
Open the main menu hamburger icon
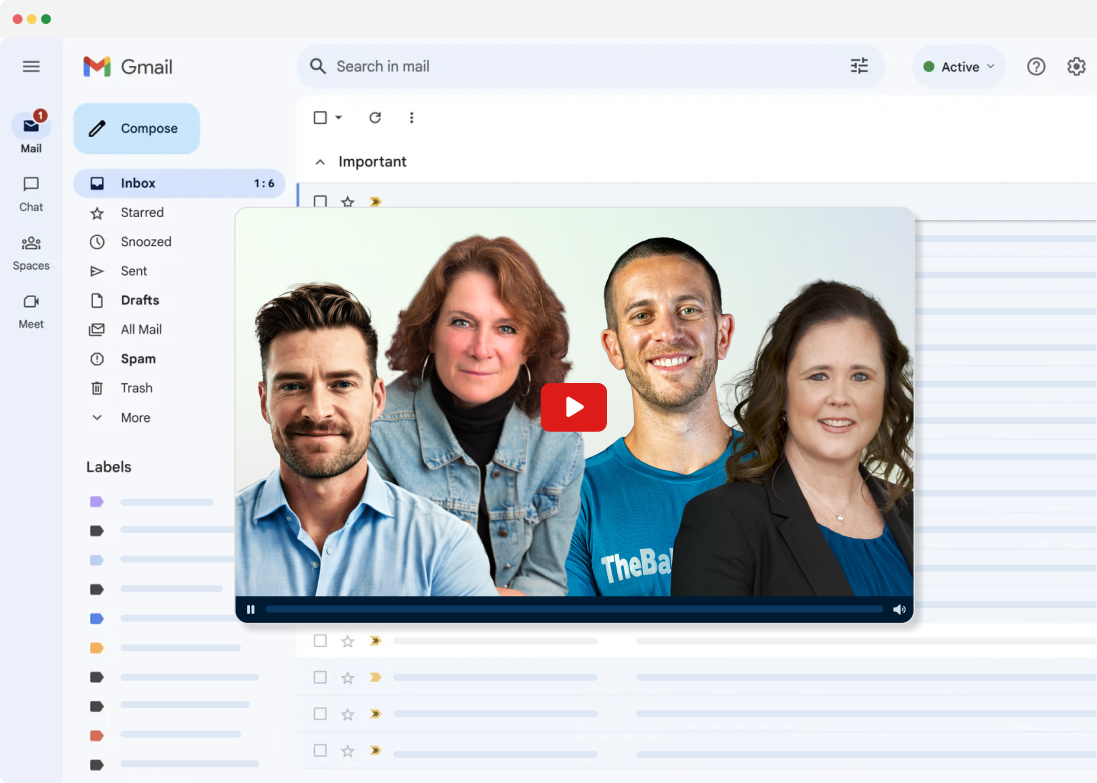(x=31, y=66)
